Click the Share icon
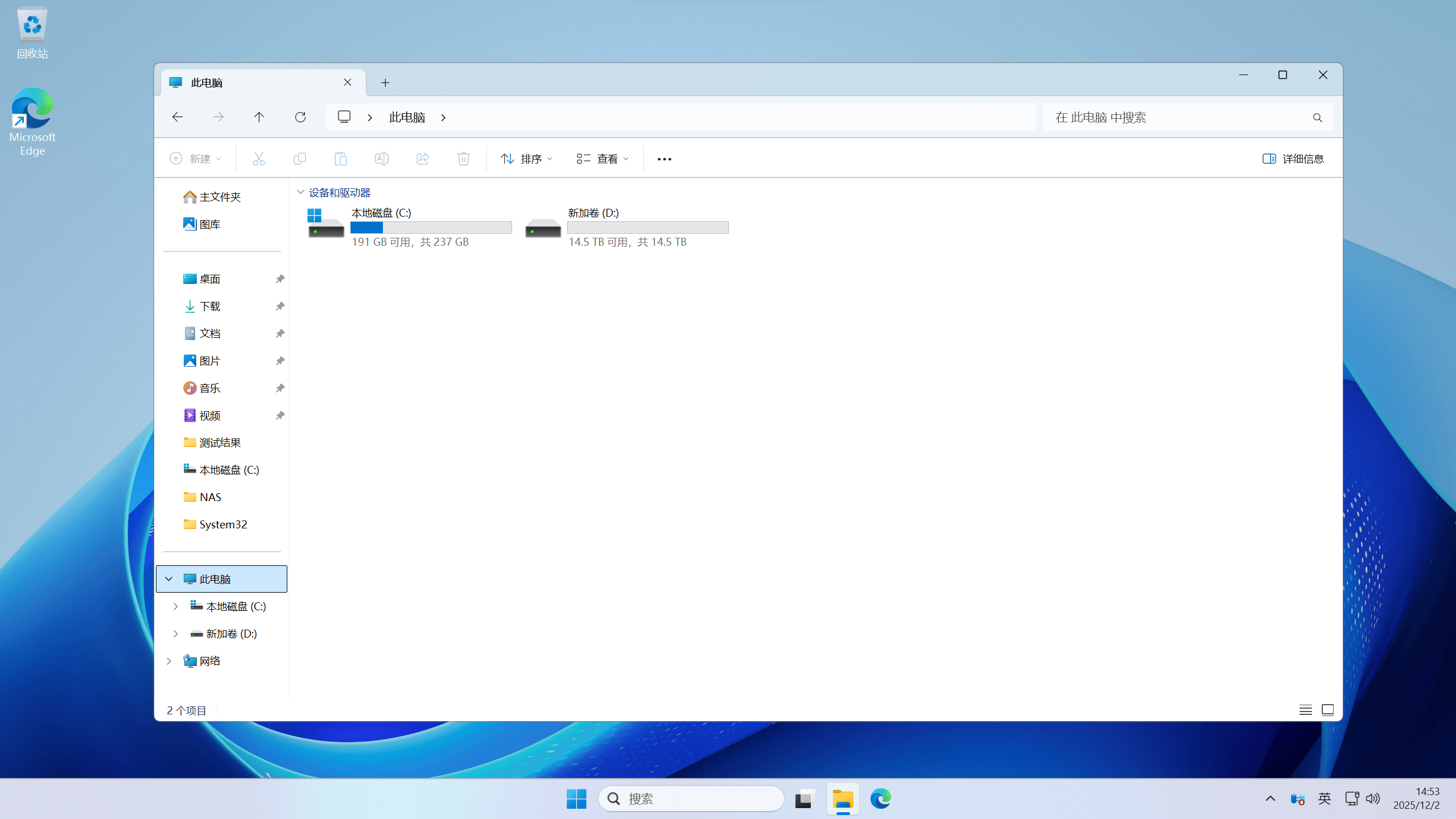 pos(422,159)
